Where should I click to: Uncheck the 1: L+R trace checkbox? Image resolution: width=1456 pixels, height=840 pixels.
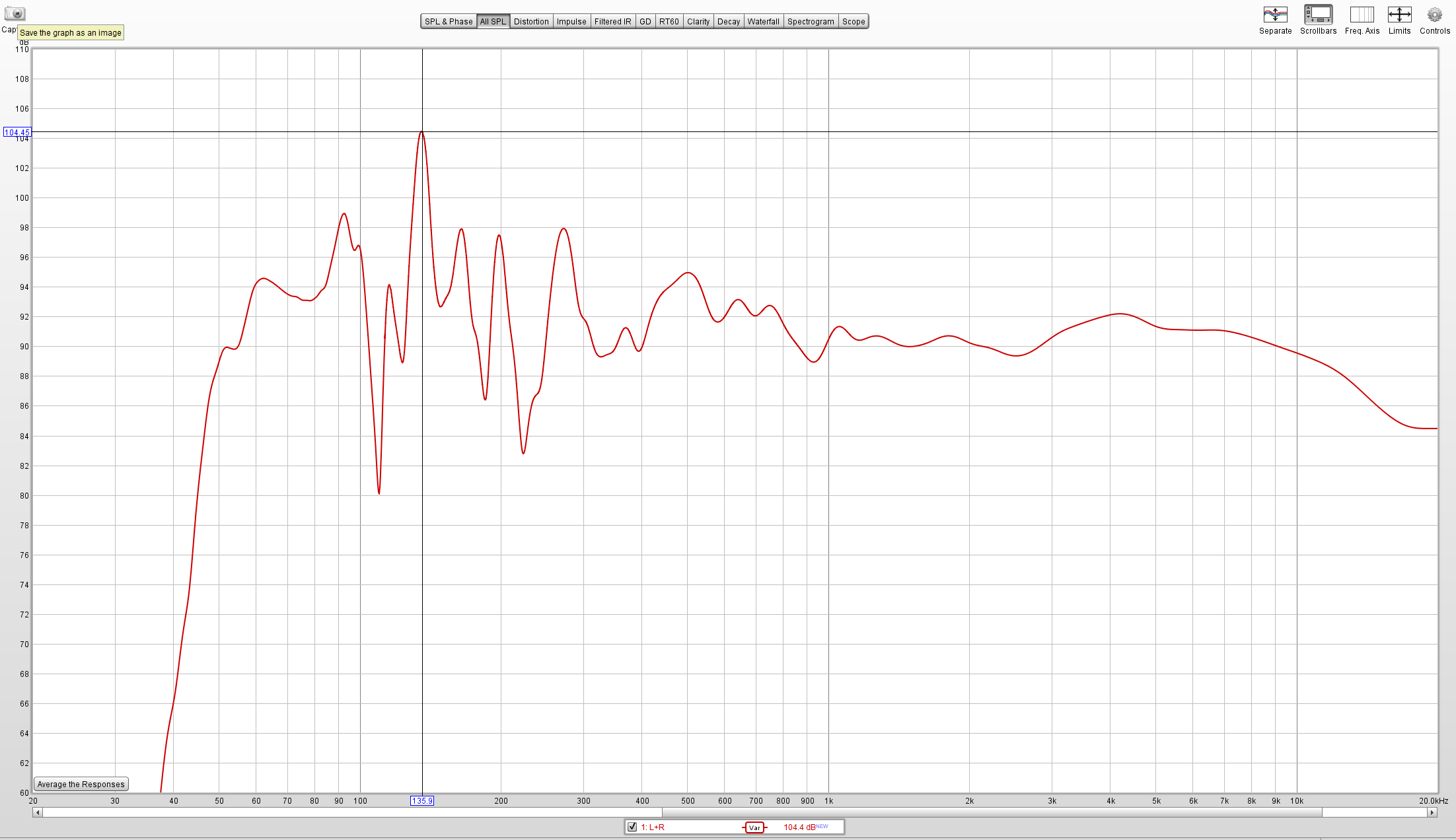(632, 827)
